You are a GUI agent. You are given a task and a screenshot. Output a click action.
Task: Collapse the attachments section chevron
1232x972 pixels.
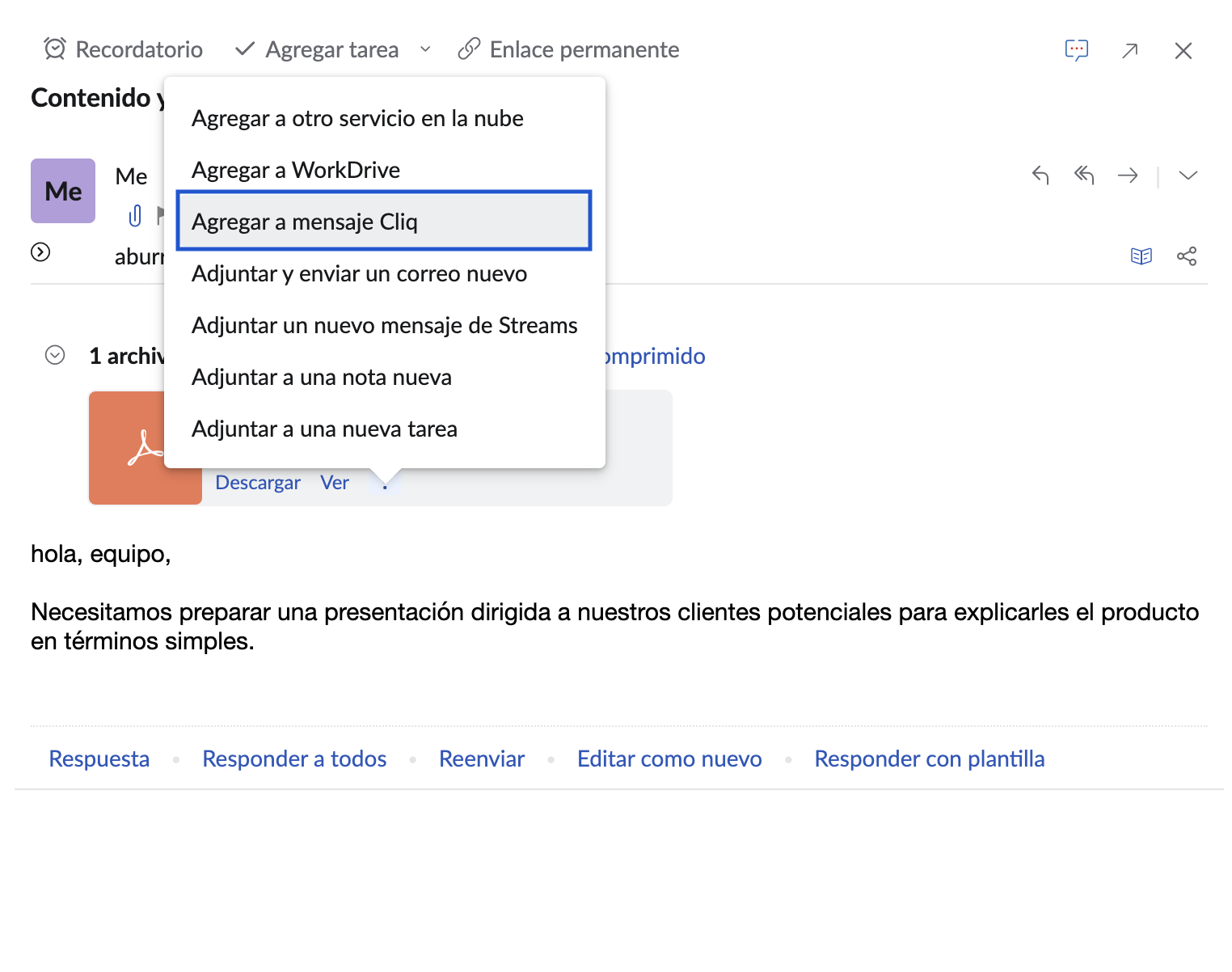[x=55, y=355]
